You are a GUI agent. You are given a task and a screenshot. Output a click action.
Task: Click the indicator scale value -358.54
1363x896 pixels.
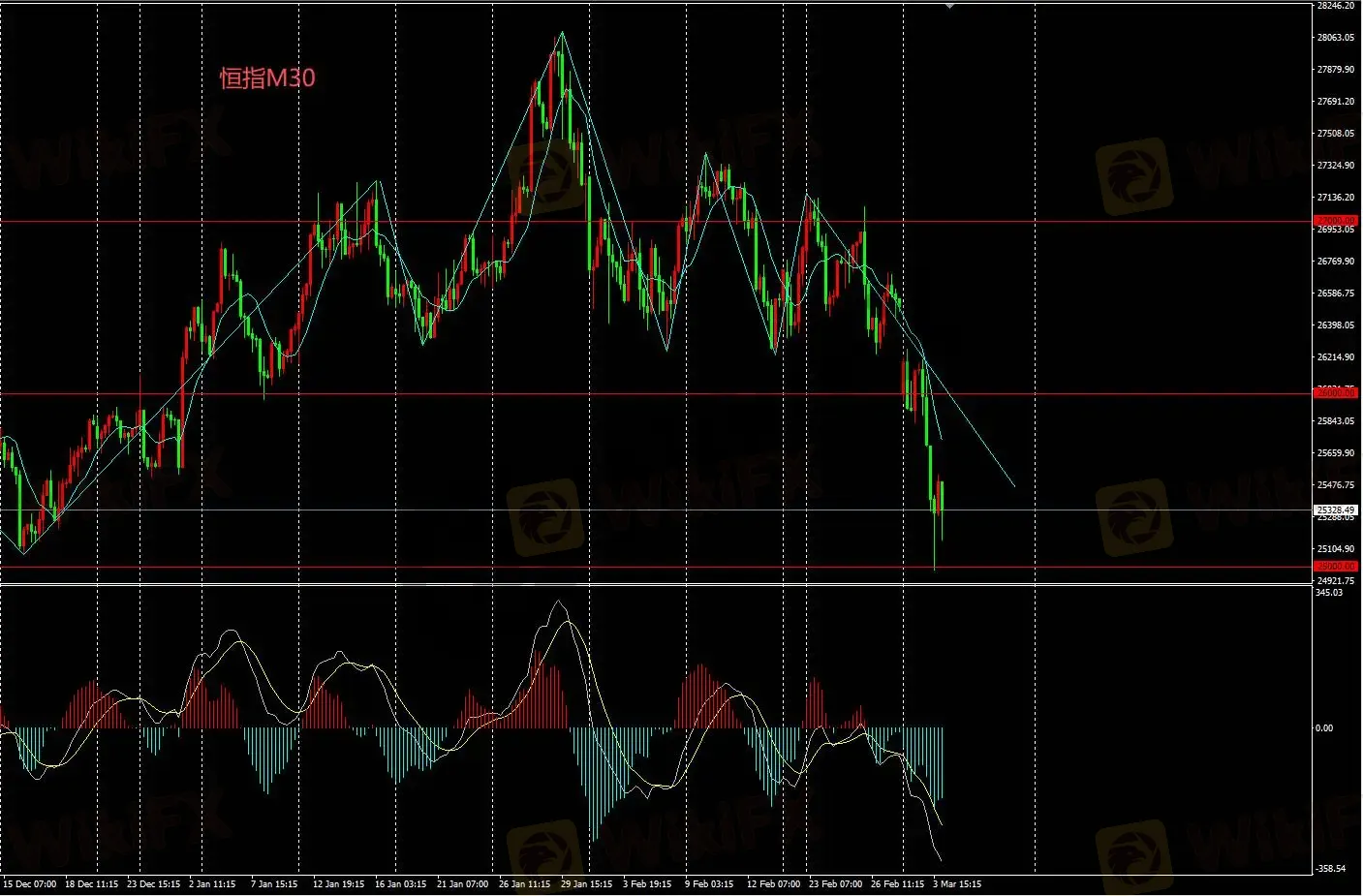[x=1329, y=869]
